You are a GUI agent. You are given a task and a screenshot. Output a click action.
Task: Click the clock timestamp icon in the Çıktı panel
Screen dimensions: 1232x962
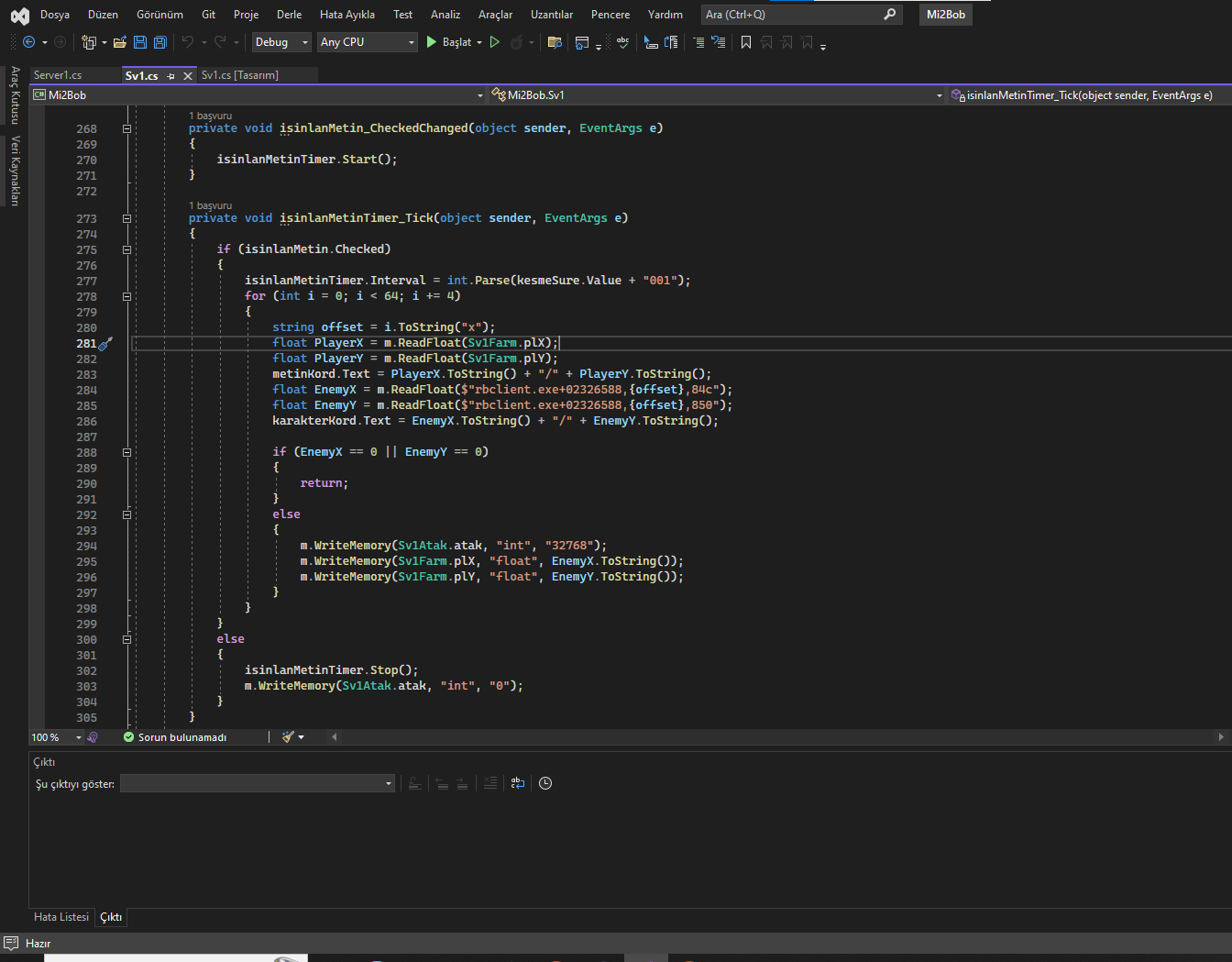(545, 783)
